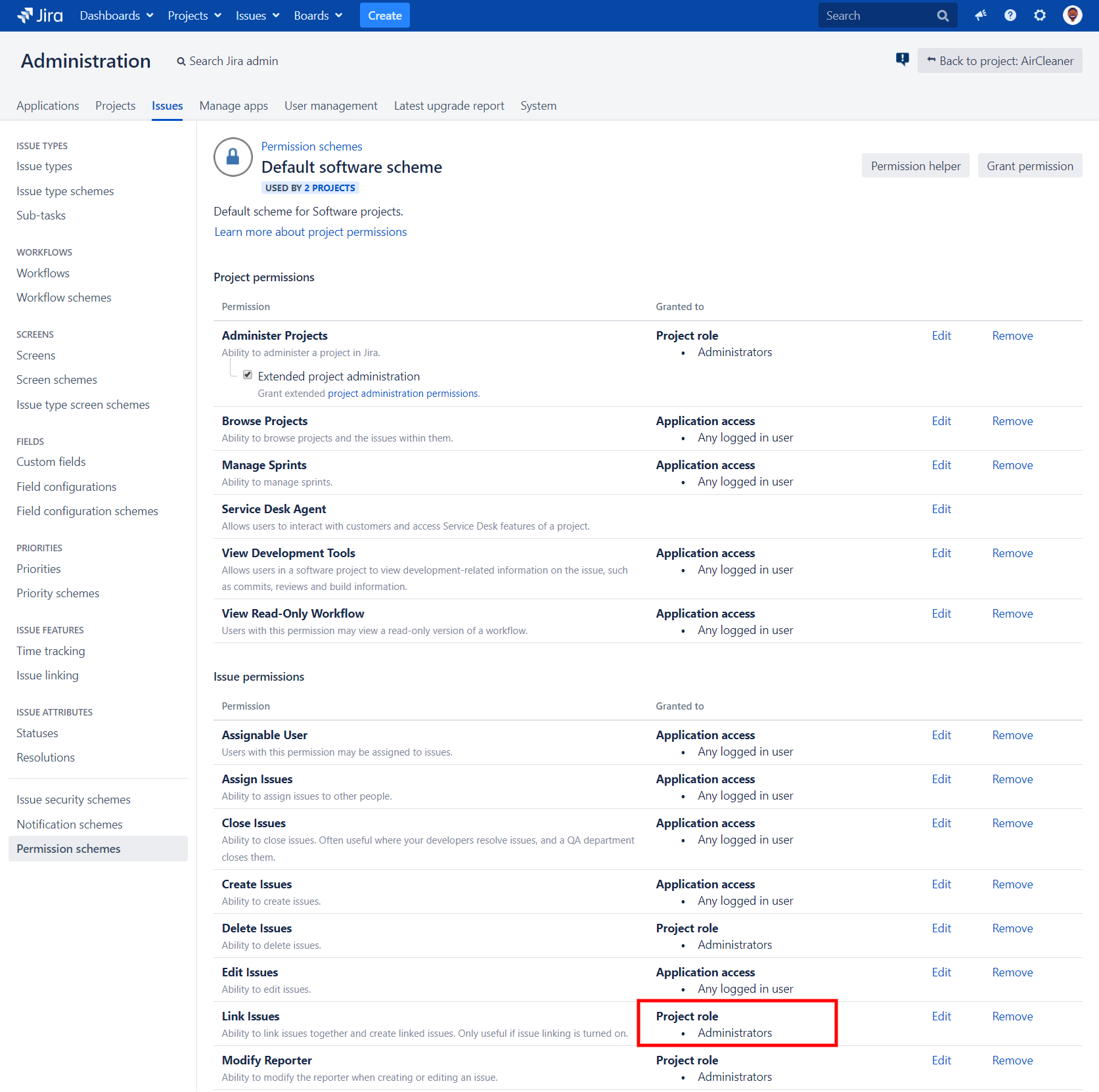The height and width of the screenshot is (1092, 1099).
Task: Expand the Boards dropdown
Action: pyautogui.click(x=318, y=15)
